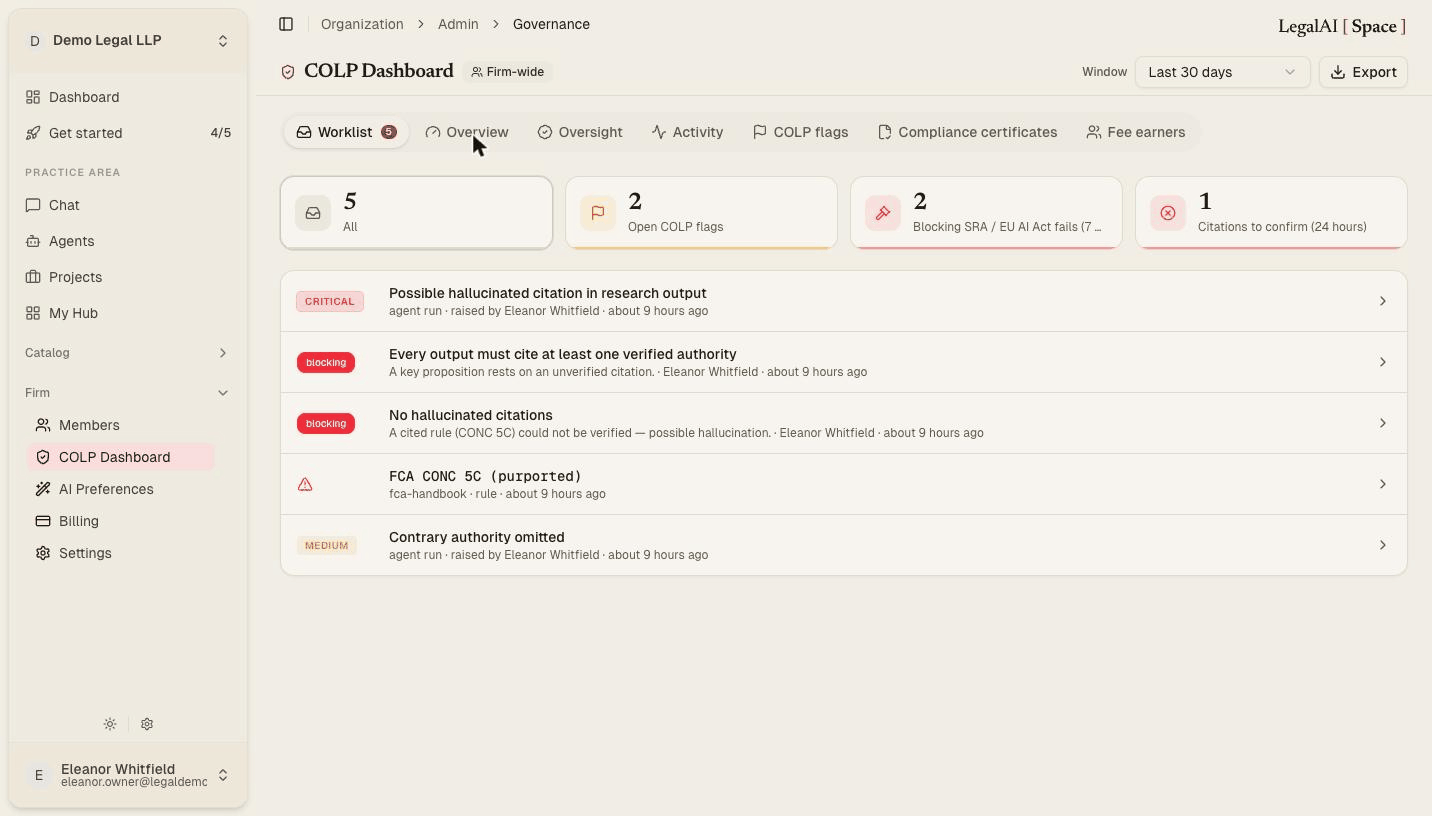Click the AI Preferences wand icon
Viewport: 1432px width, 816px height.
pyautogui.click(x=43, y=489)
